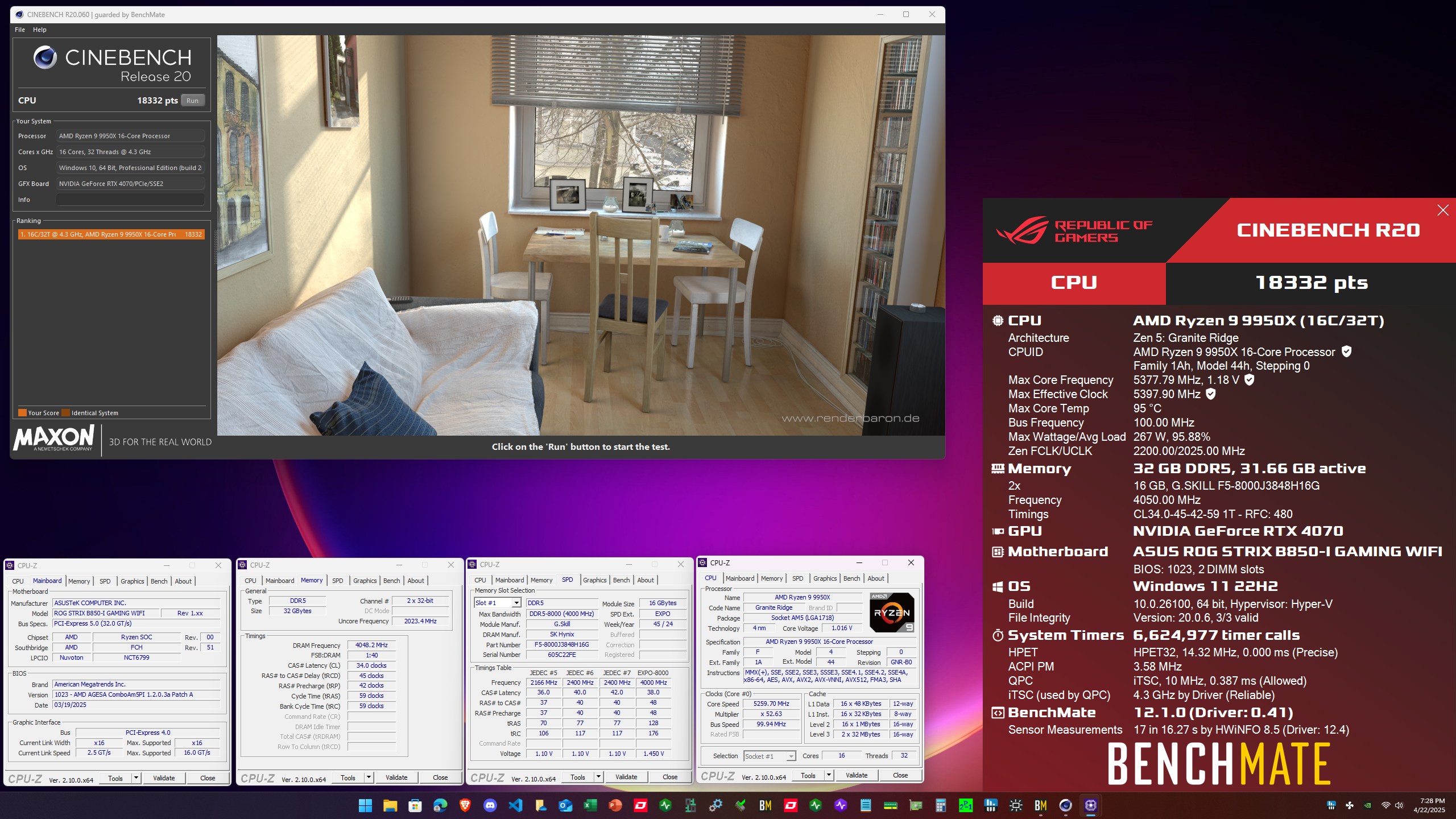Open Excel from the taskbar
The width and height of the screenshot is (1456, 819).
(590, 805)
